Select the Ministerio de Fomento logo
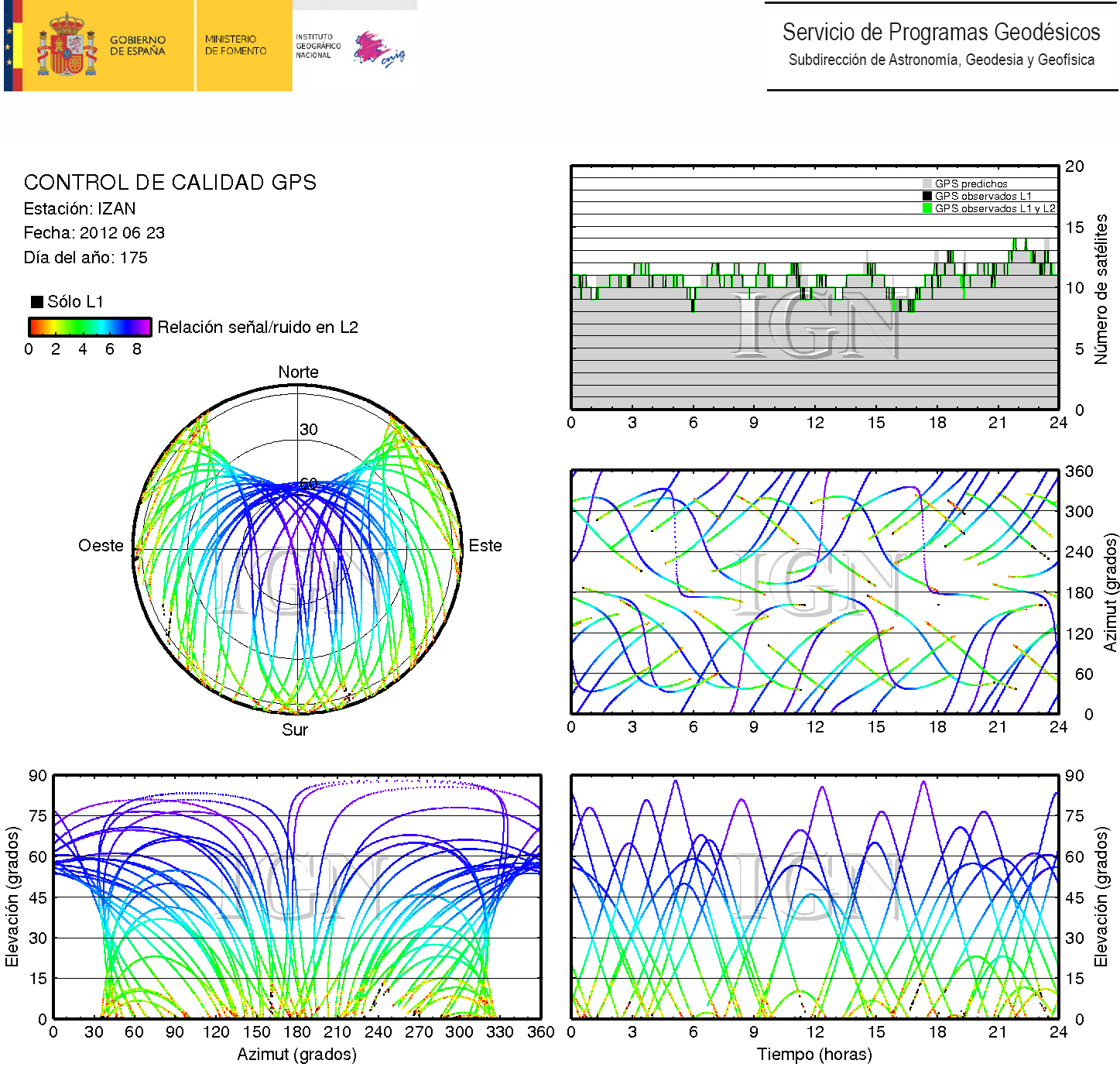 [x=235, y=45]
